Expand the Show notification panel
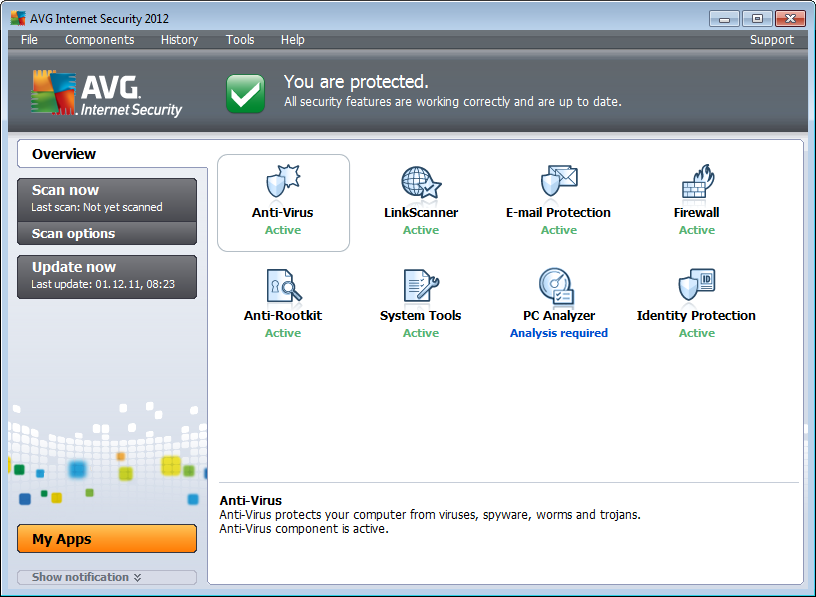 tap(106, 577)
